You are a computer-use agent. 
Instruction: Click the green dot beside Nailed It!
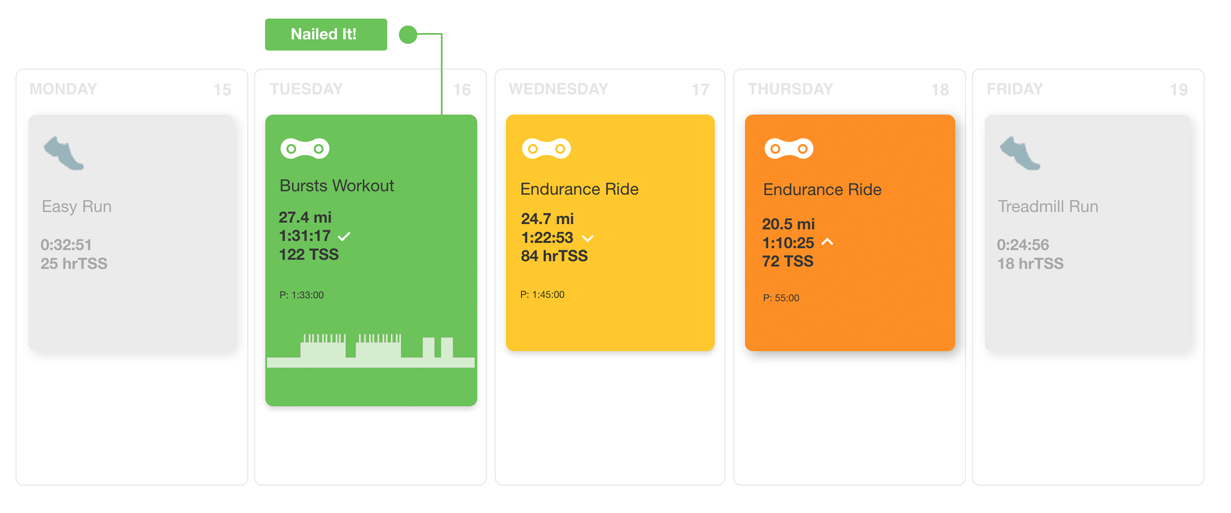point(408,35)
